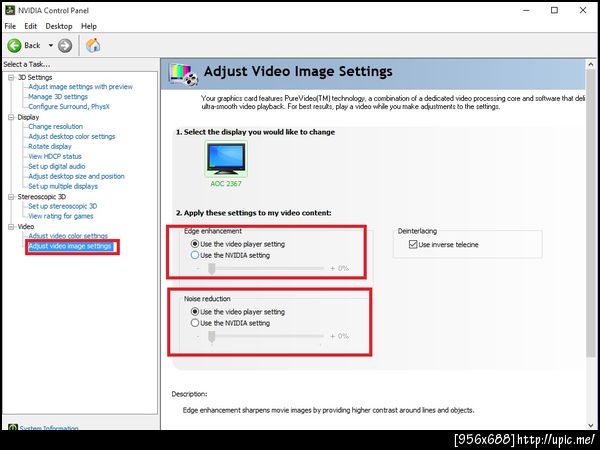This screenshot has height=450, width=600.
Task: Click the NVIDIA Control Panel title icon
Action: [x=10, y=10]
